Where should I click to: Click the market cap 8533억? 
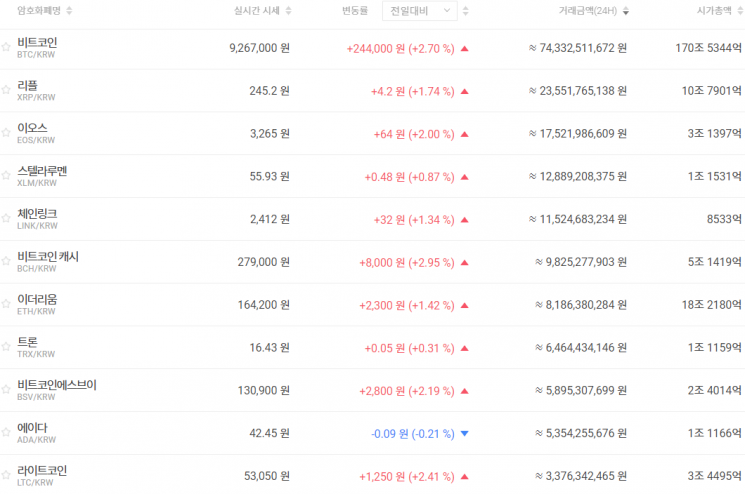point(724,219)
